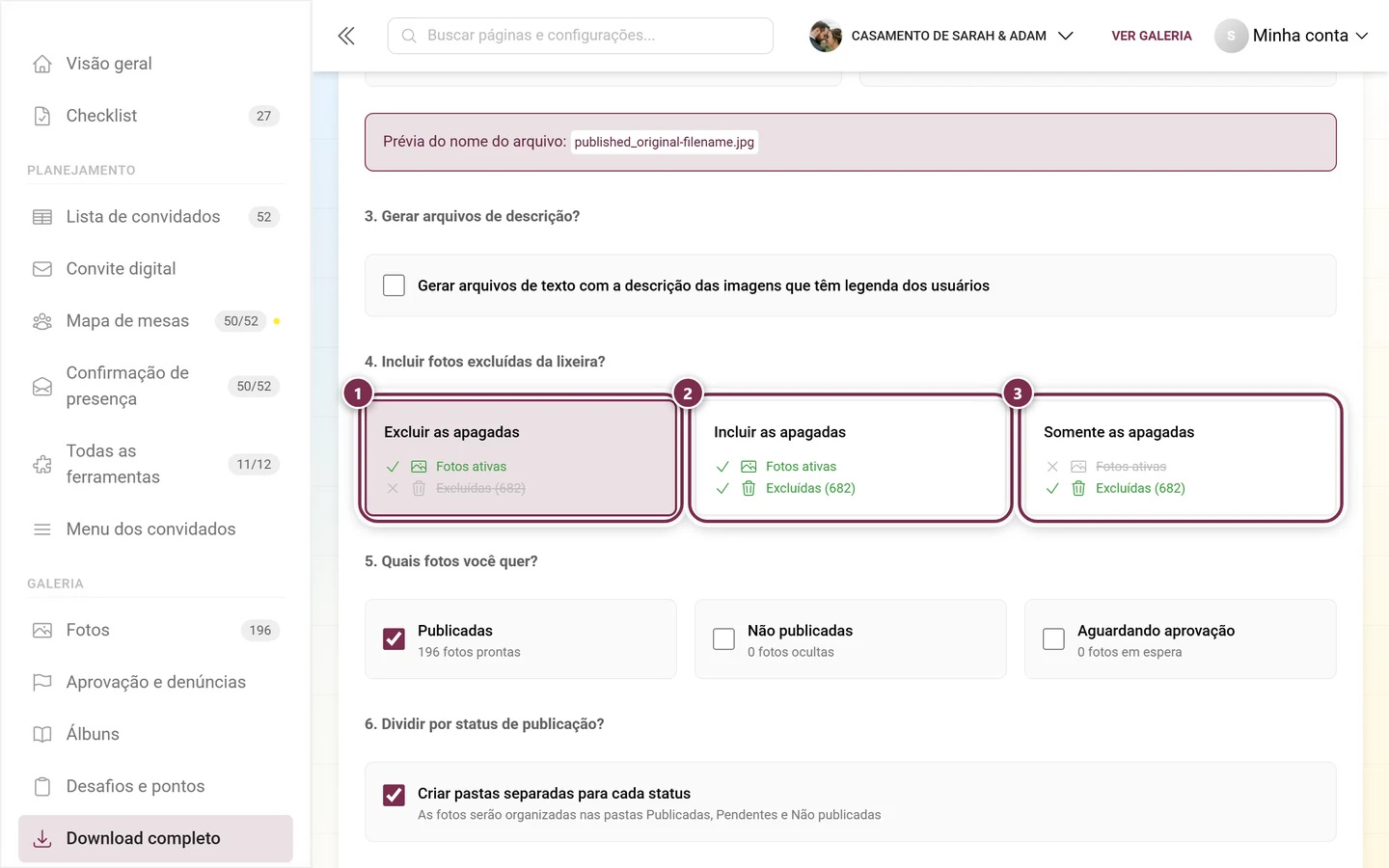The height and width of the screenshot is (868, 1389).
Task: Uncheck the Publicadas checkbox
Action: coord(394,639)
